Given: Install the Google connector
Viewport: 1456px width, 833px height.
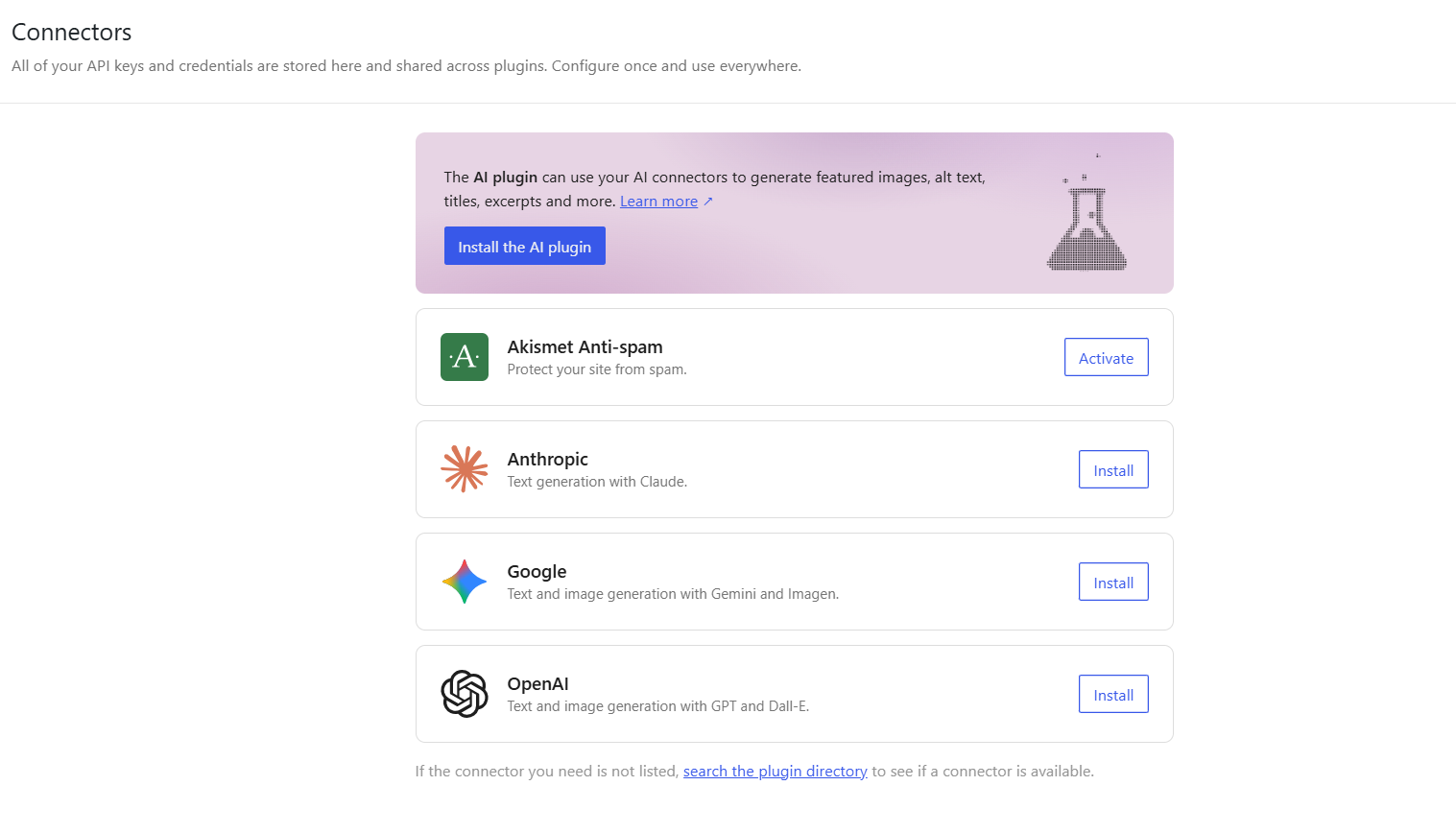Looking at the screenshot, I should pos(1113,582).
